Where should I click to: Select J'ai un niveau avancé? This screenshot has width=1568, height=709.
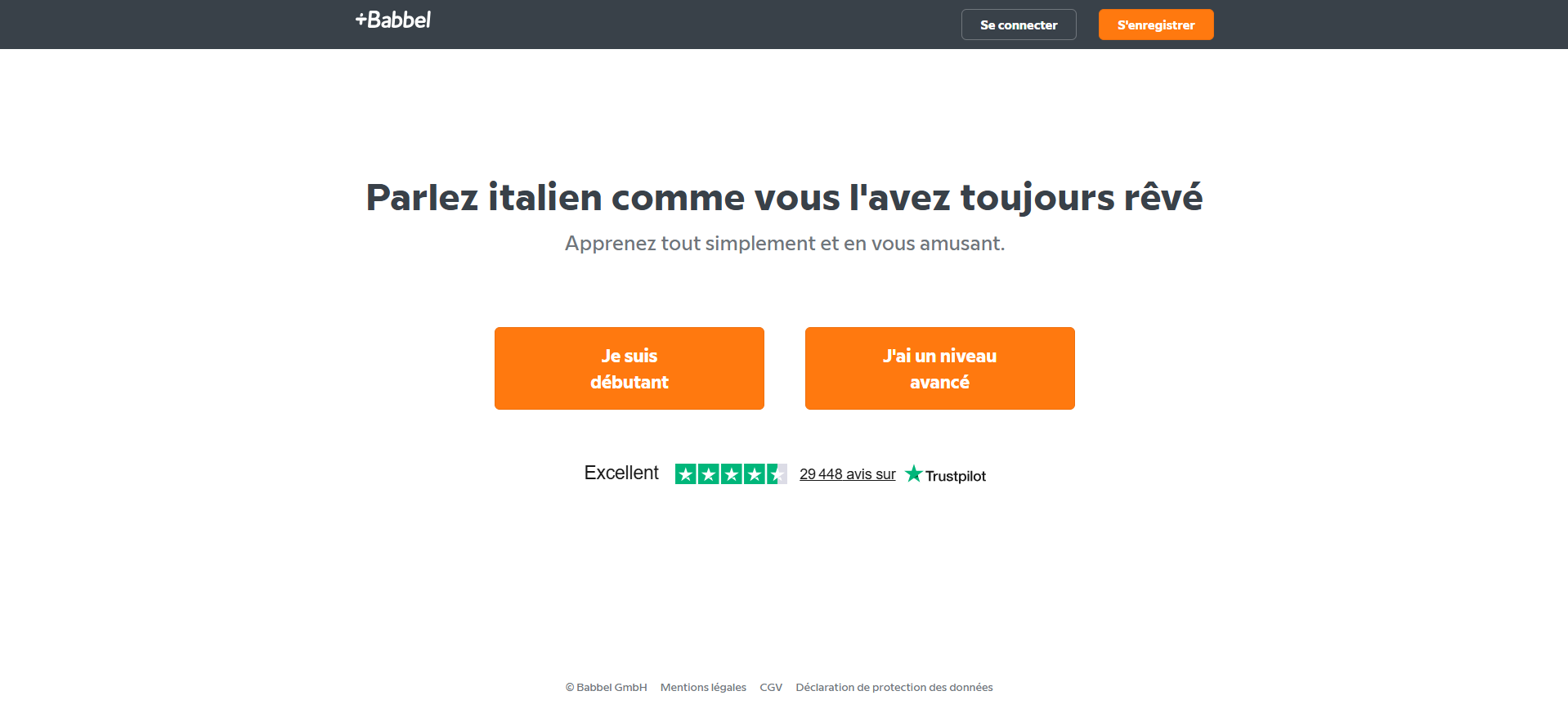[940, 369]
